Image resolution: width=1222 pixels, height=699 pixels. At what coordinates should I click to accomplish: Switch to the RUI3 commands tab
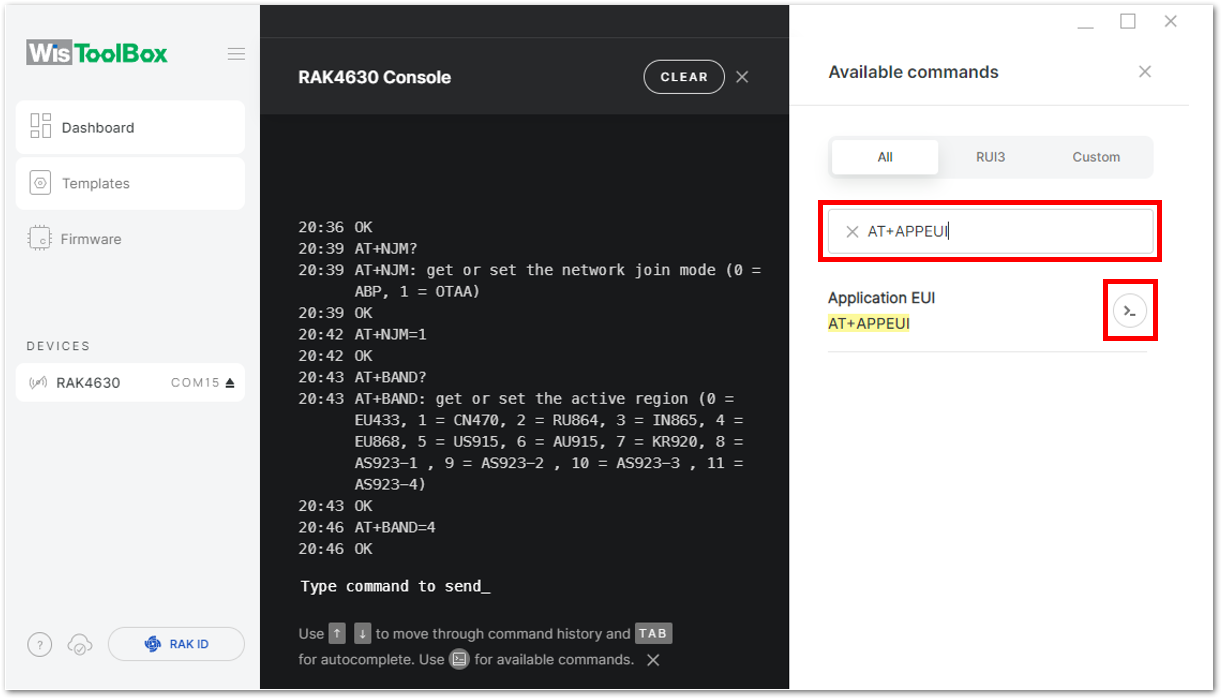tap(990, 157)
